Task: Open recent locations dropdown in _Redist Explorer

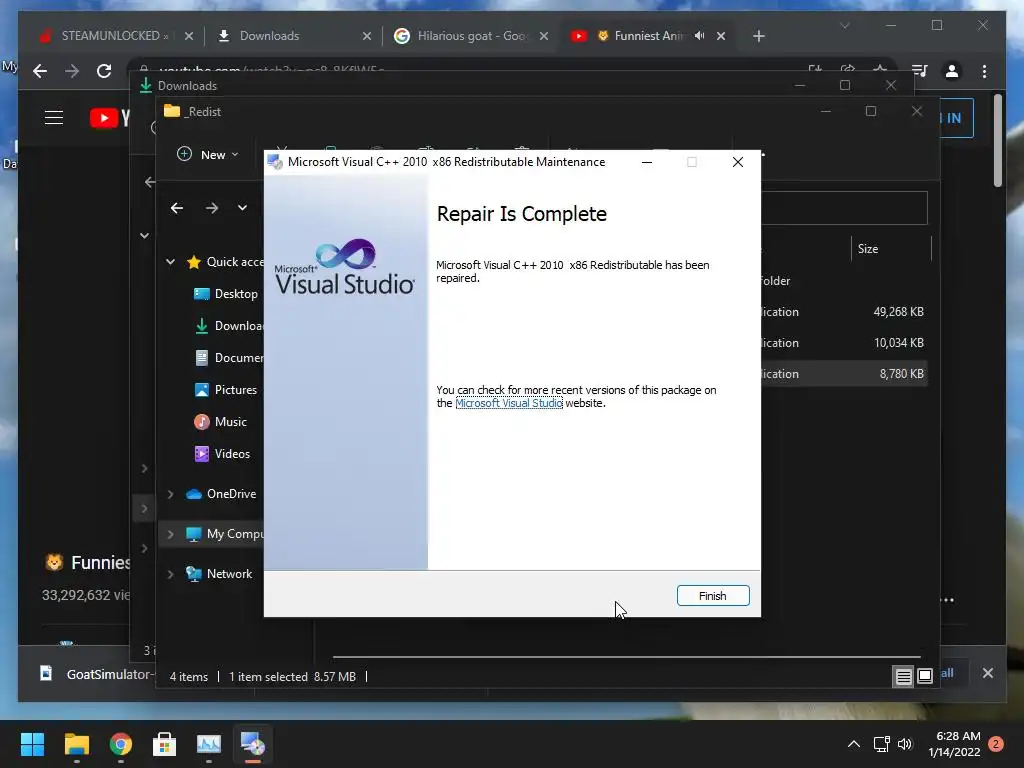Action: [242, 208]
